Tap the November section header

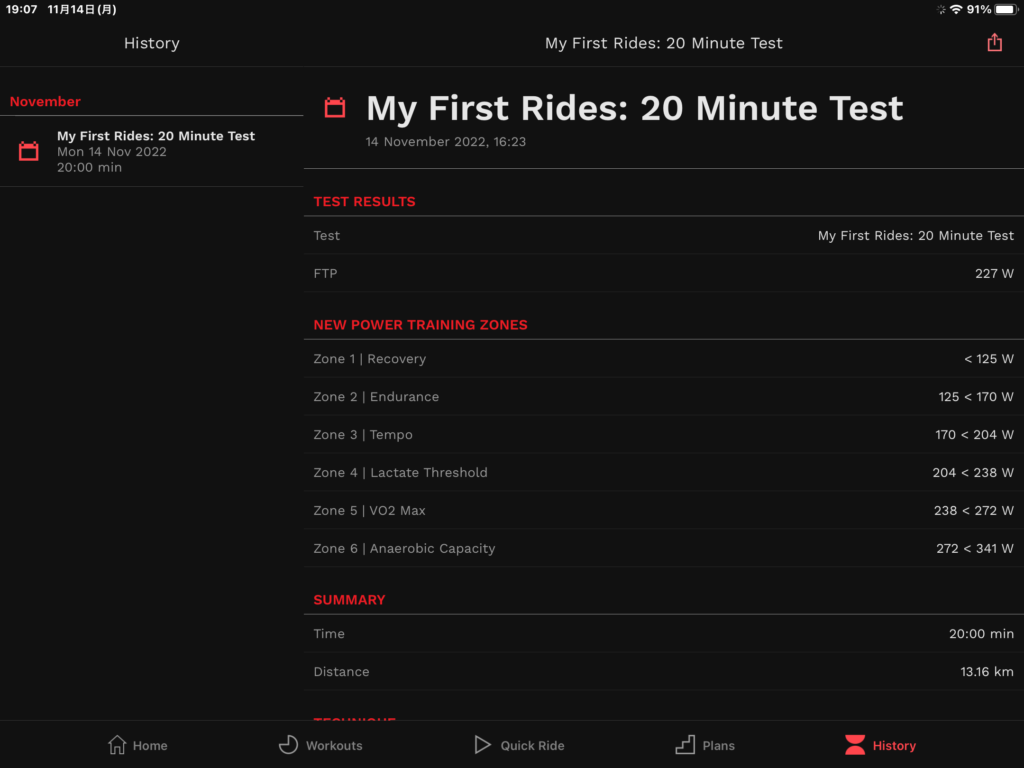click(45, 102)
